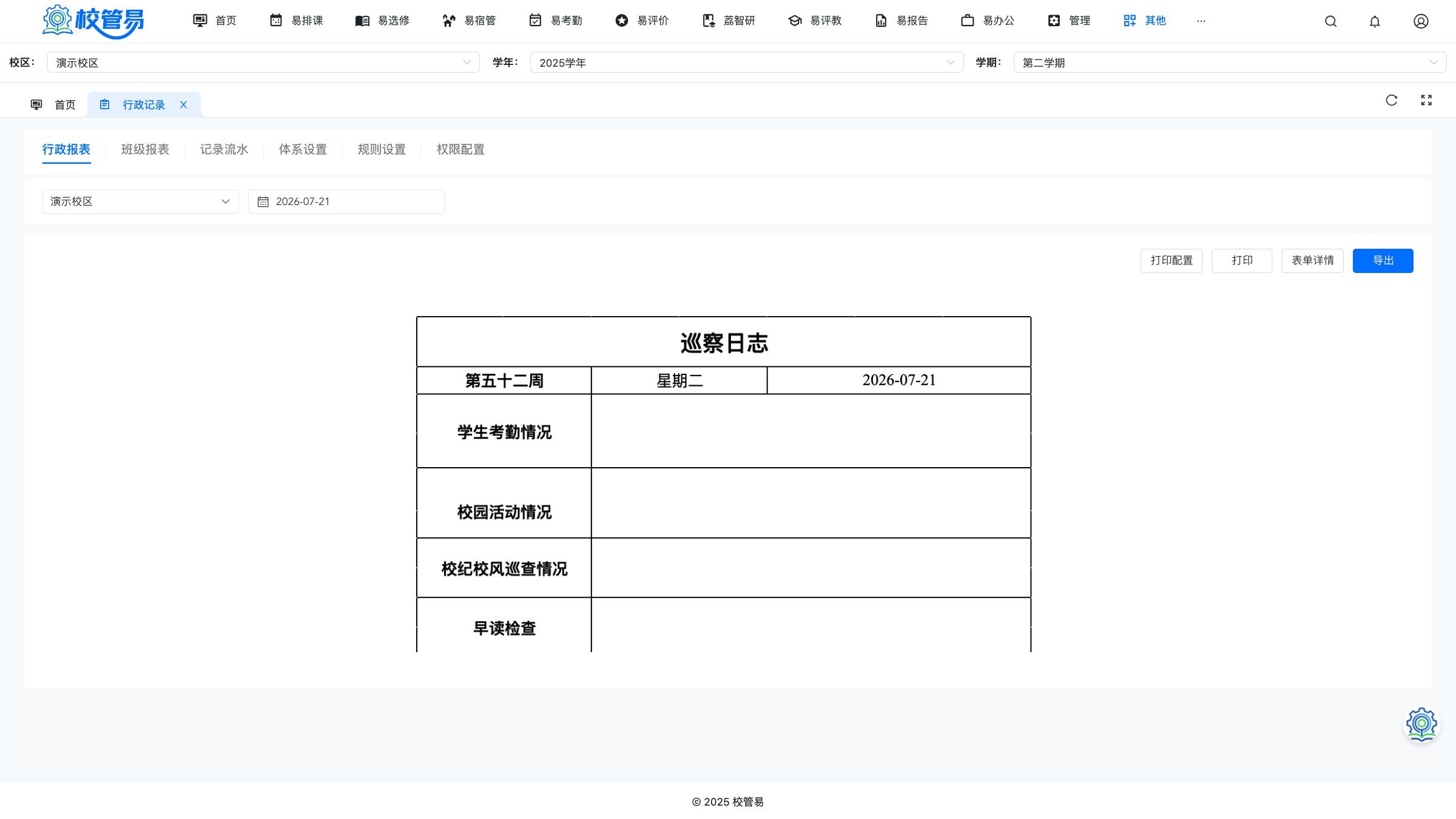
Task: Open 易排课 menu label
Action: pyautogui.click(x=307, y=21)
